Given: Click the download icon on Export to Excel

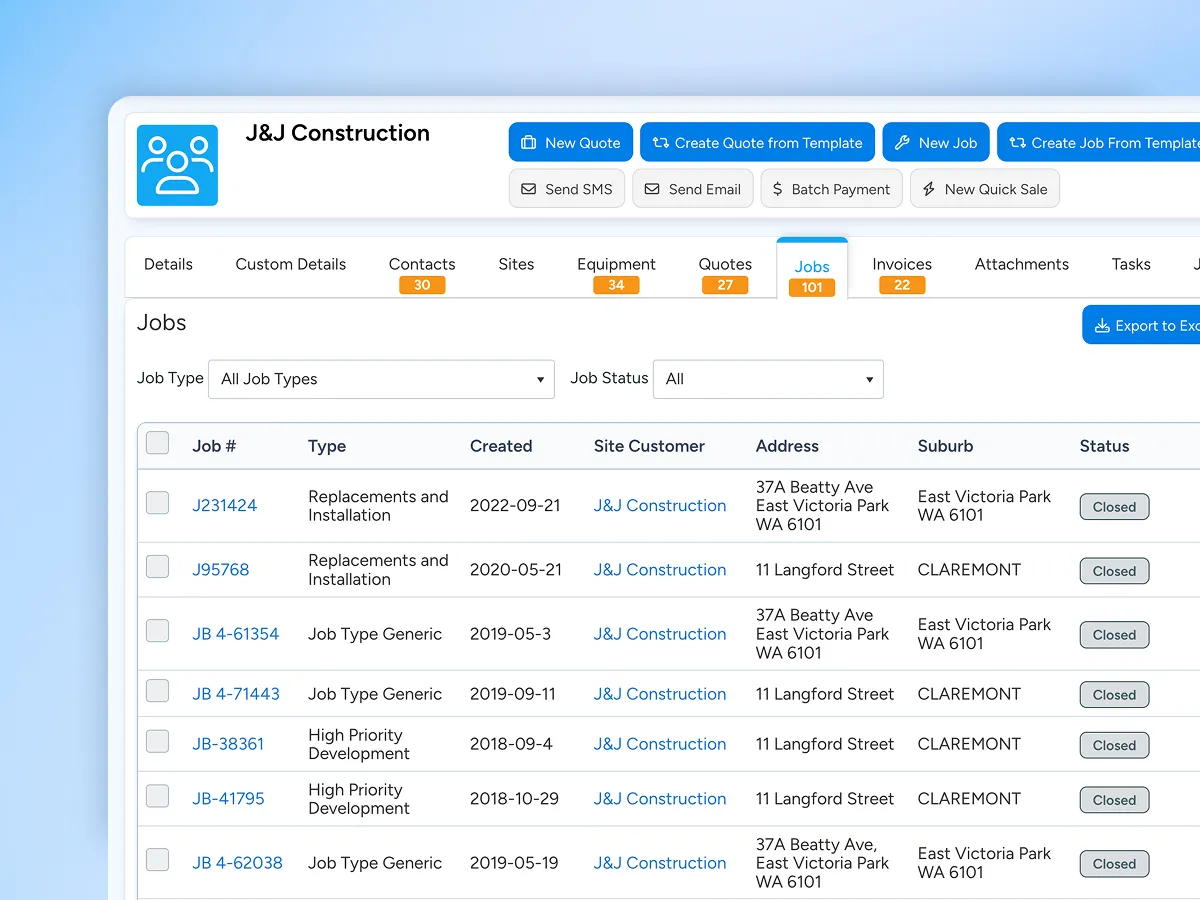Looking at the screenshot, I should tap(1103, 325).
